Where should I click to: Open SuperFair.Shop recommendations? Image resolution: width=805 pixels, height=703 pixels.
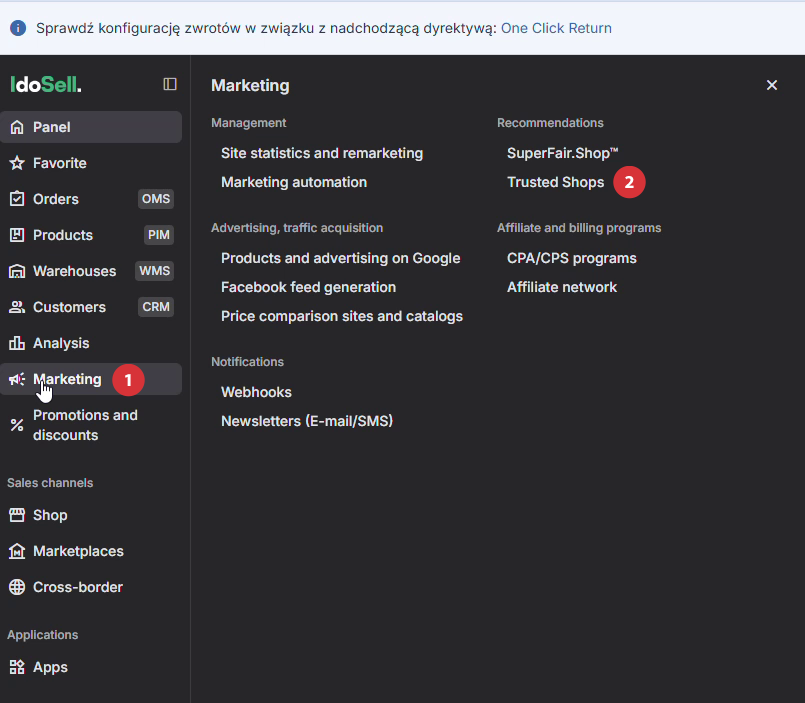pyautogui.click(x=562, y=153)
